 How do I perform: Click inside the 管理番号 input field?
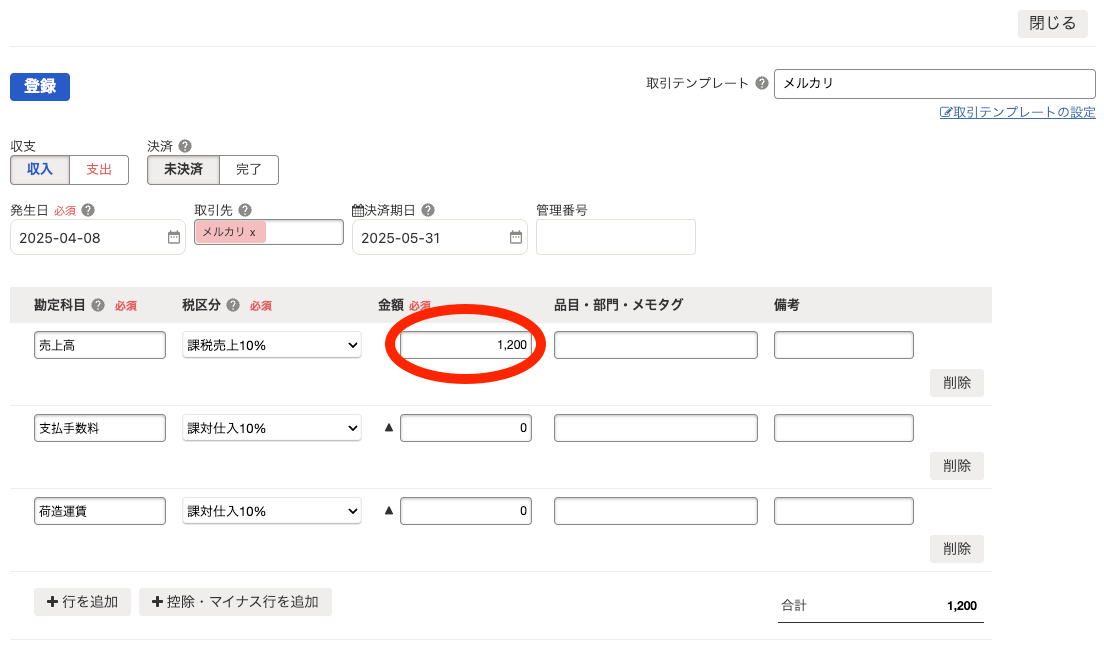[x=615, y=237]
